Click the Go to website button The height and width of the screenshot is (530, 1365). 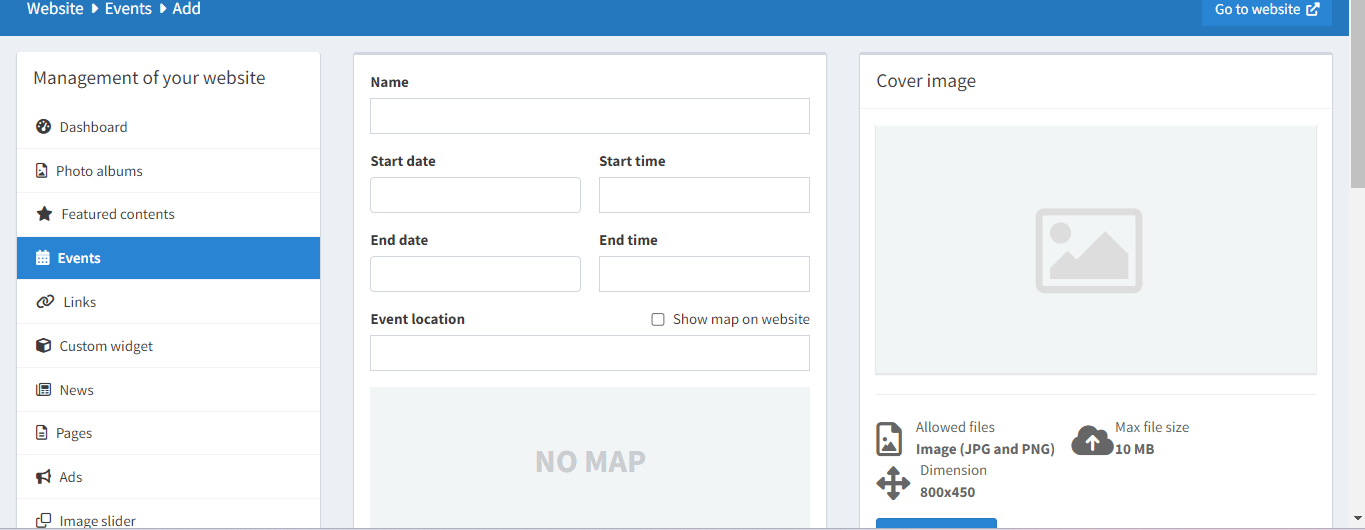[x=1266, y=10]
